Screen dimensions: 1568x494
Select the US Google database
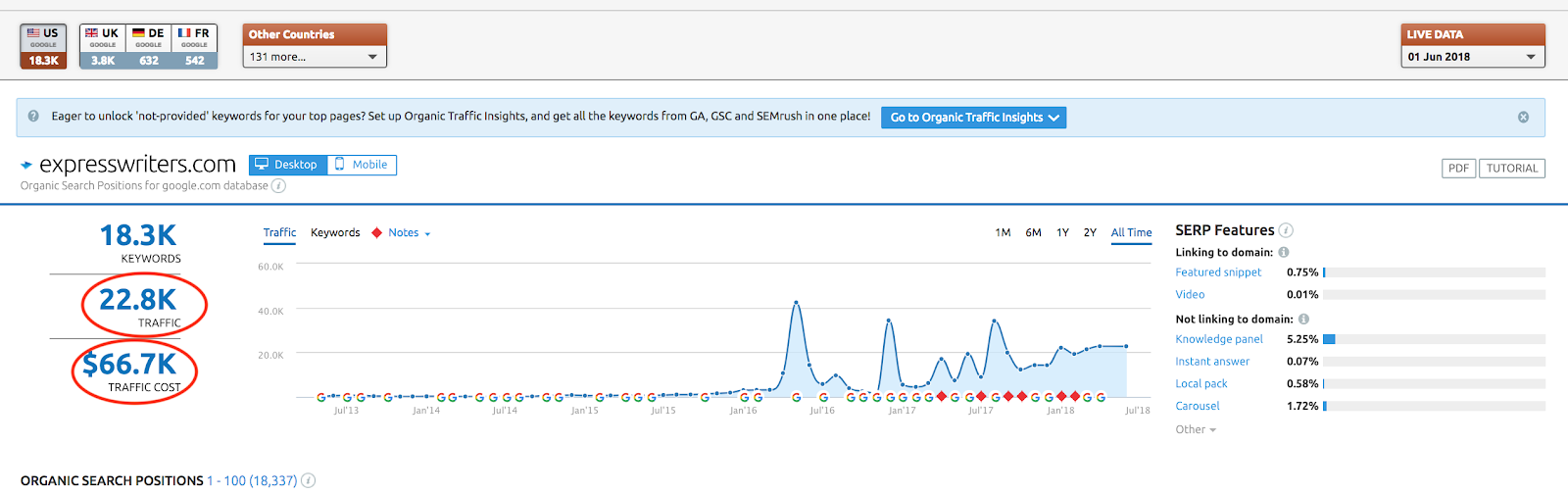43,46
